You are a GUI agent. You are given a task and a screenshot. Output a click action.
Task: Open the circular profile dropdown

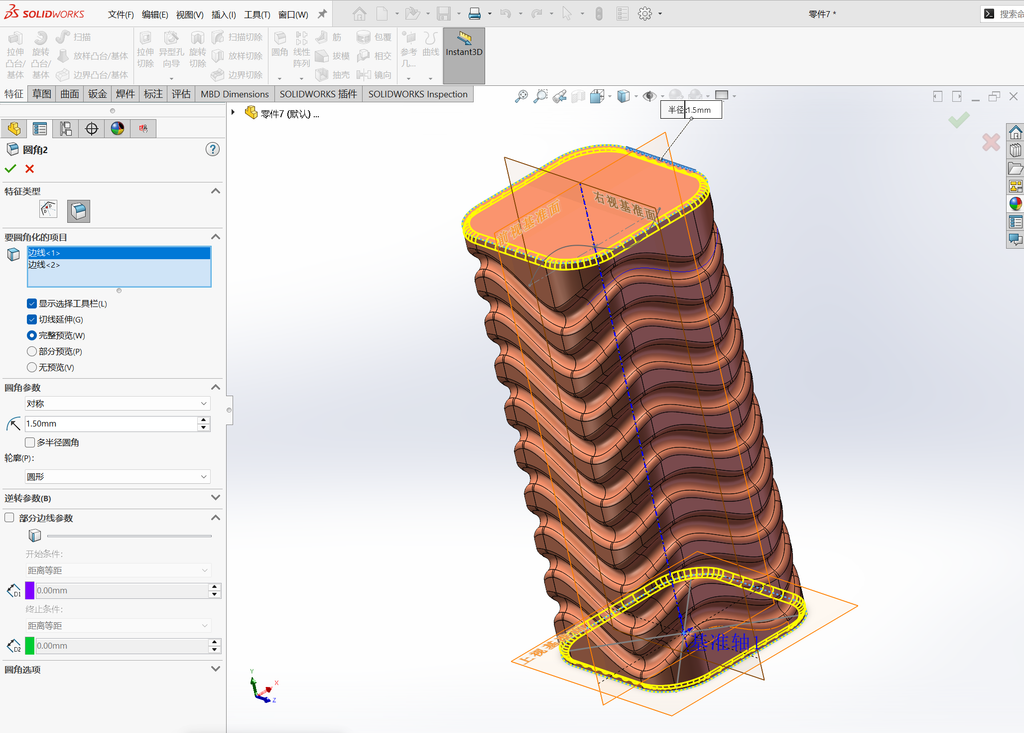(x=118, y=477)
